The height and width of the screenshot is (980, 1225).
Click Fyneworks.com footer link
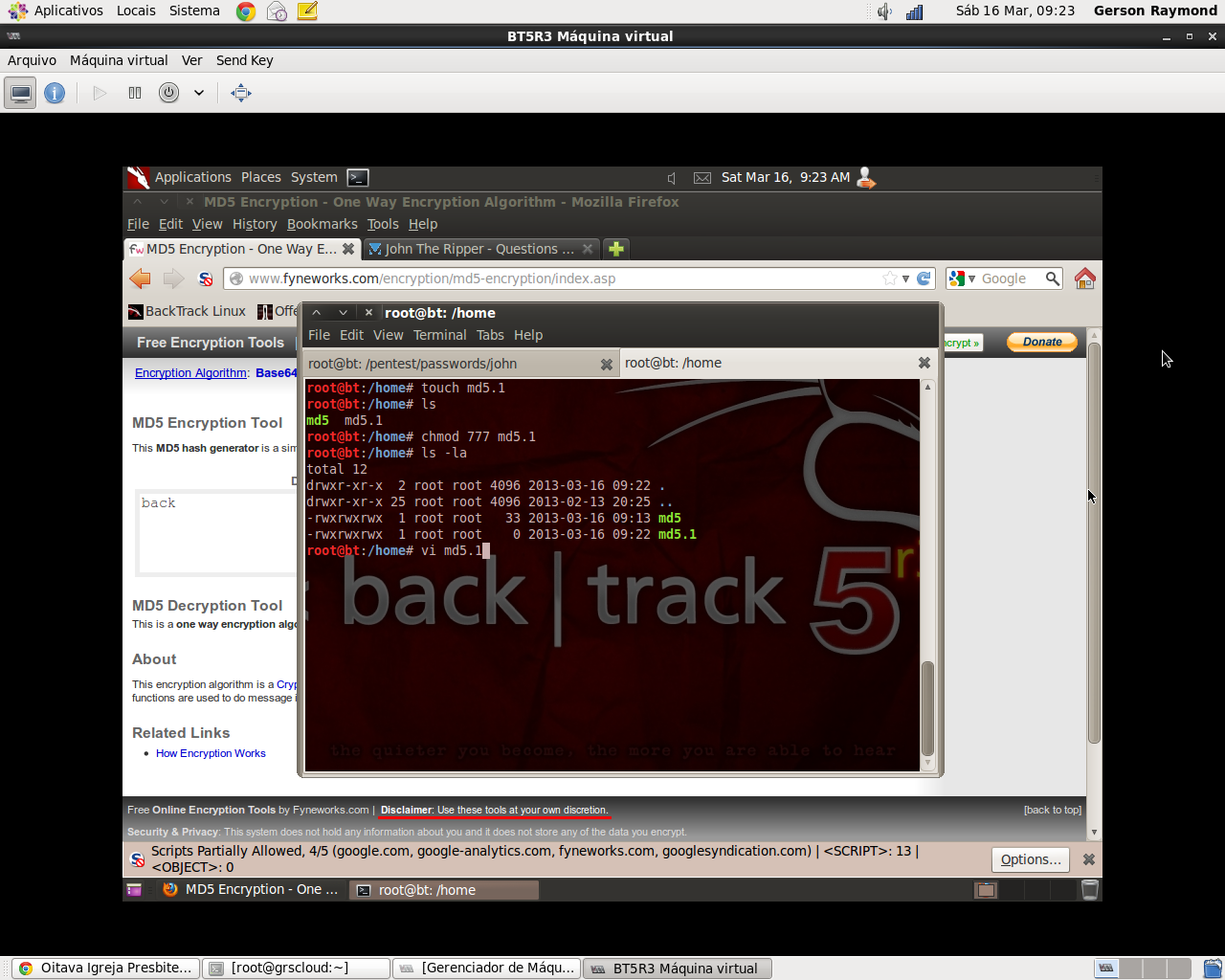coord(330,810)
